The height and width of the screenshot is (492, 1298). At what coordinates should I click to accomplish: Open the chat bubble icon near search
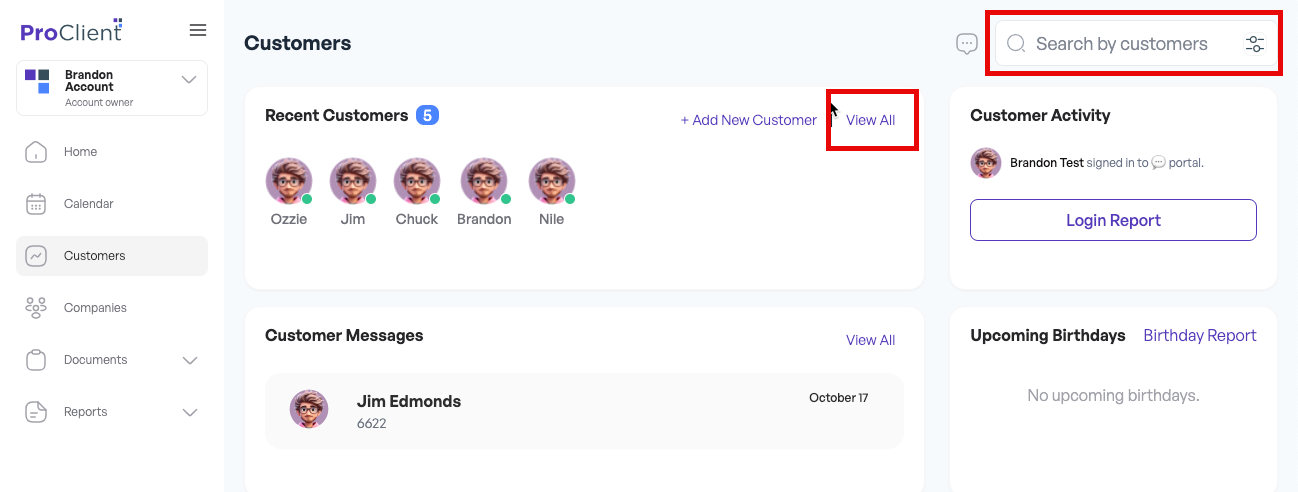click(967, 44)
